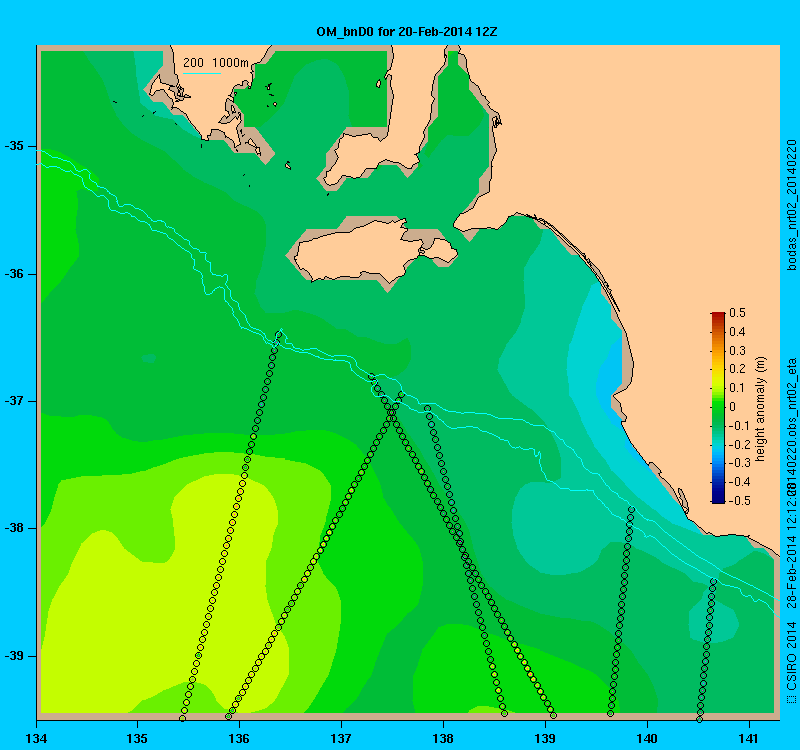The width and height of the screenshot is (800, 750).
Task: Click the colorbar value 0.2
Action: 738,369
